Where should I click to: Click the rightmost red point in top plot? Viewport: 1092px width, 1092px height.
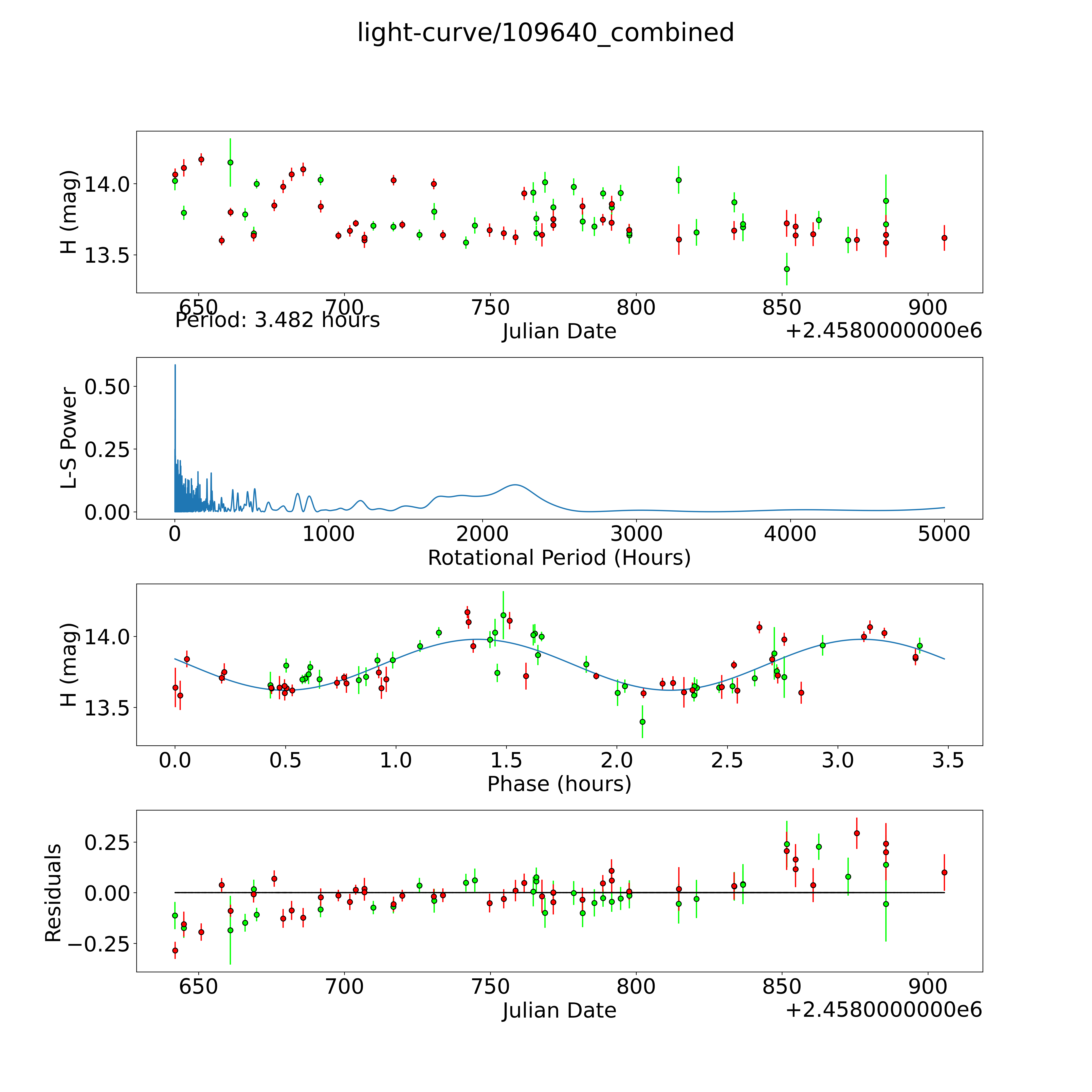pos(944,238)
